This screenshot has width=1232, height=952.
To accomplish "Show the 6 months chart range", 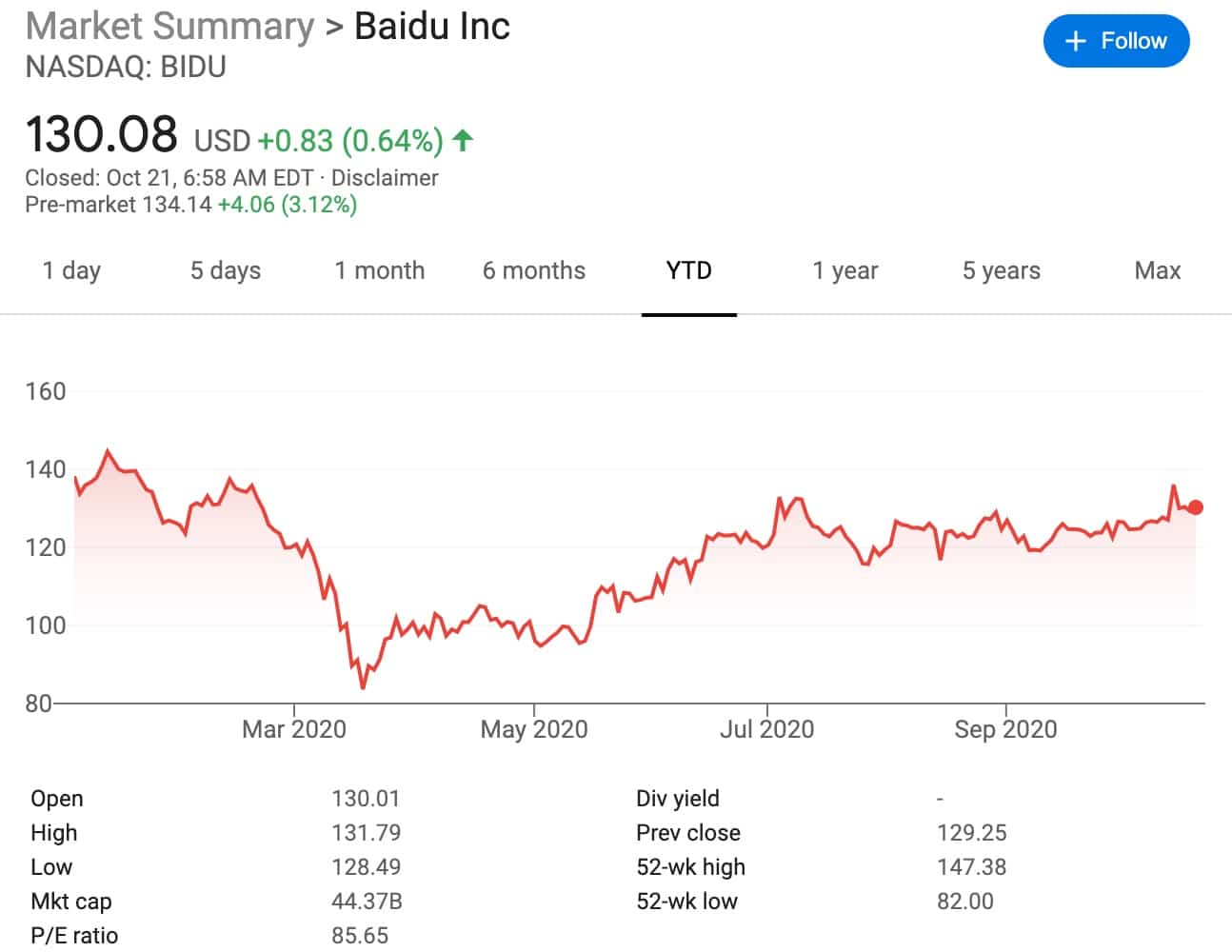I will click(x=534, y=270).
